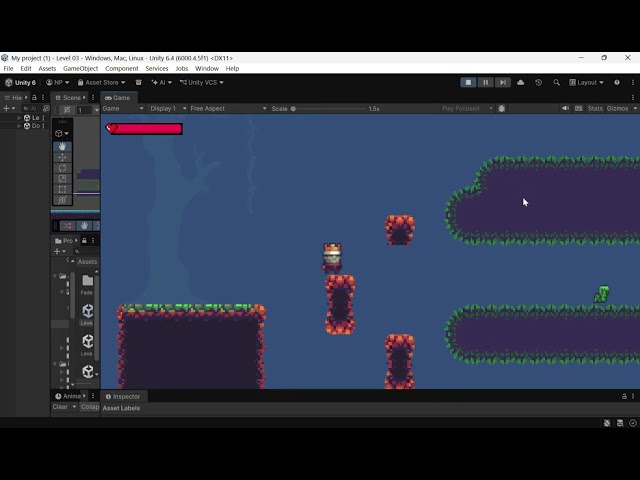640x480 pixels.
Task: Switch to the Inspector tab
Action: [x=122, y=396]
